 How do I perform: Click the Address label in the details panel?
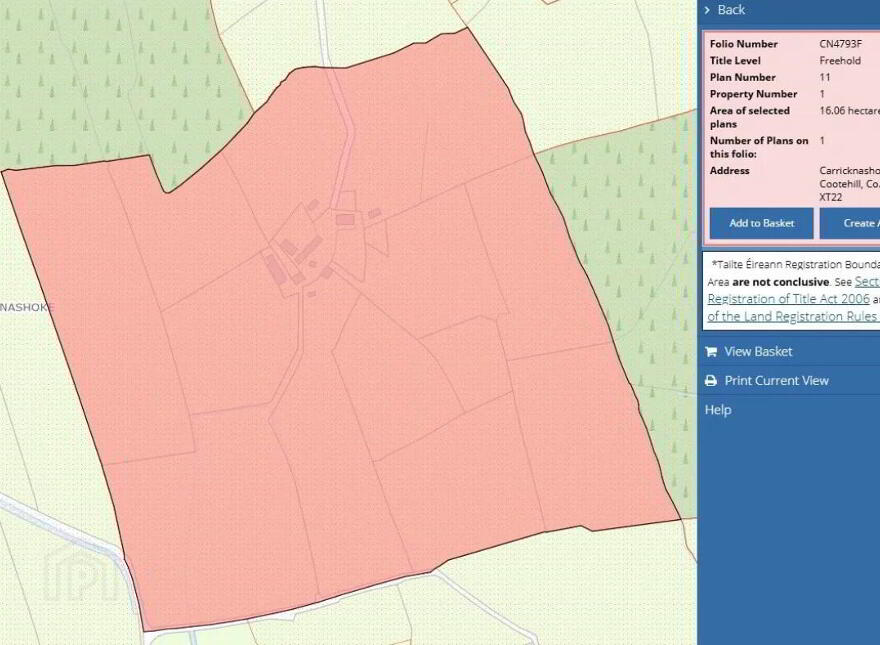(729, 171)
